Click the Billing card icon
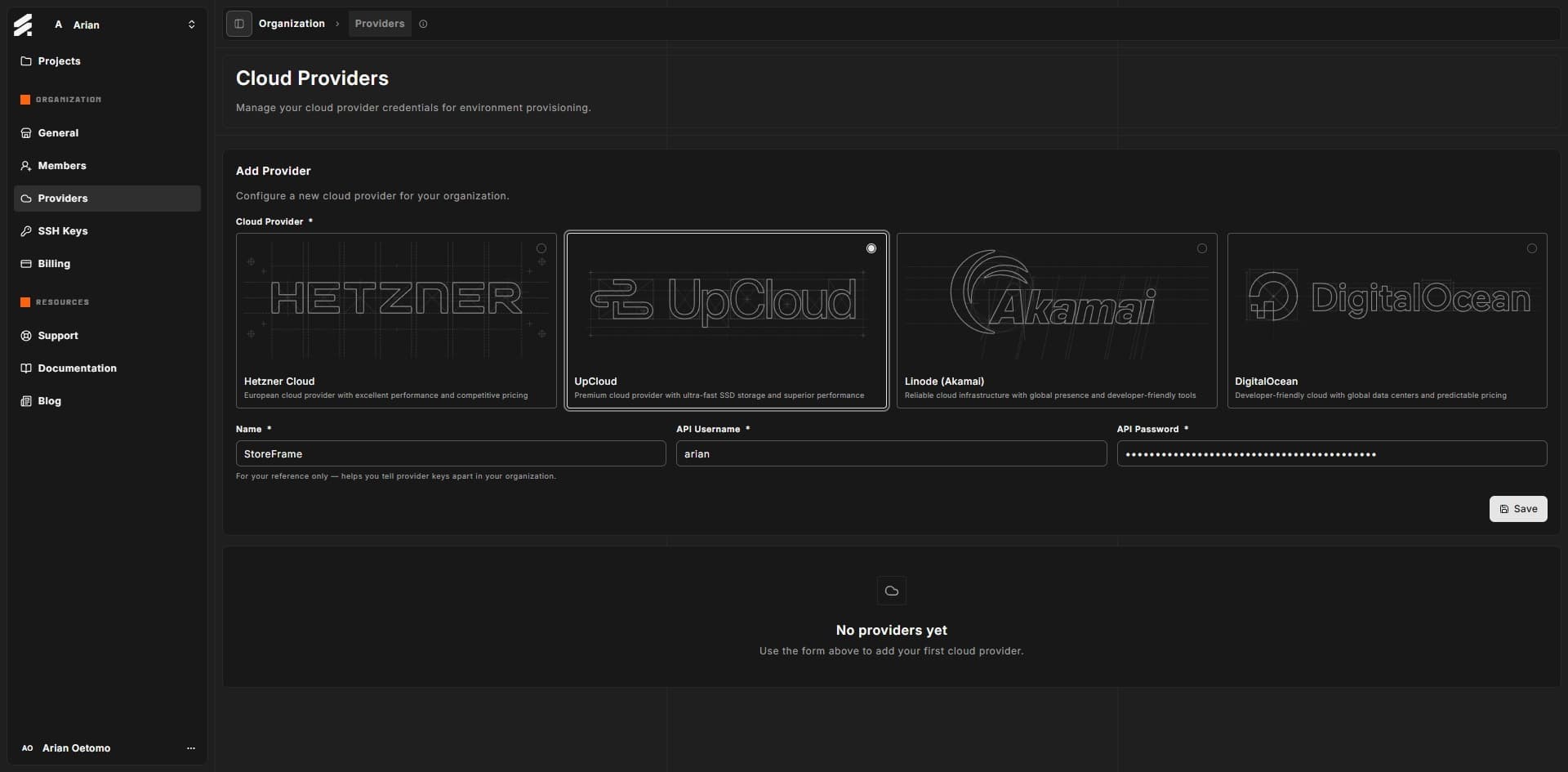Screen dimensions: 1568x772 point(26,264)
